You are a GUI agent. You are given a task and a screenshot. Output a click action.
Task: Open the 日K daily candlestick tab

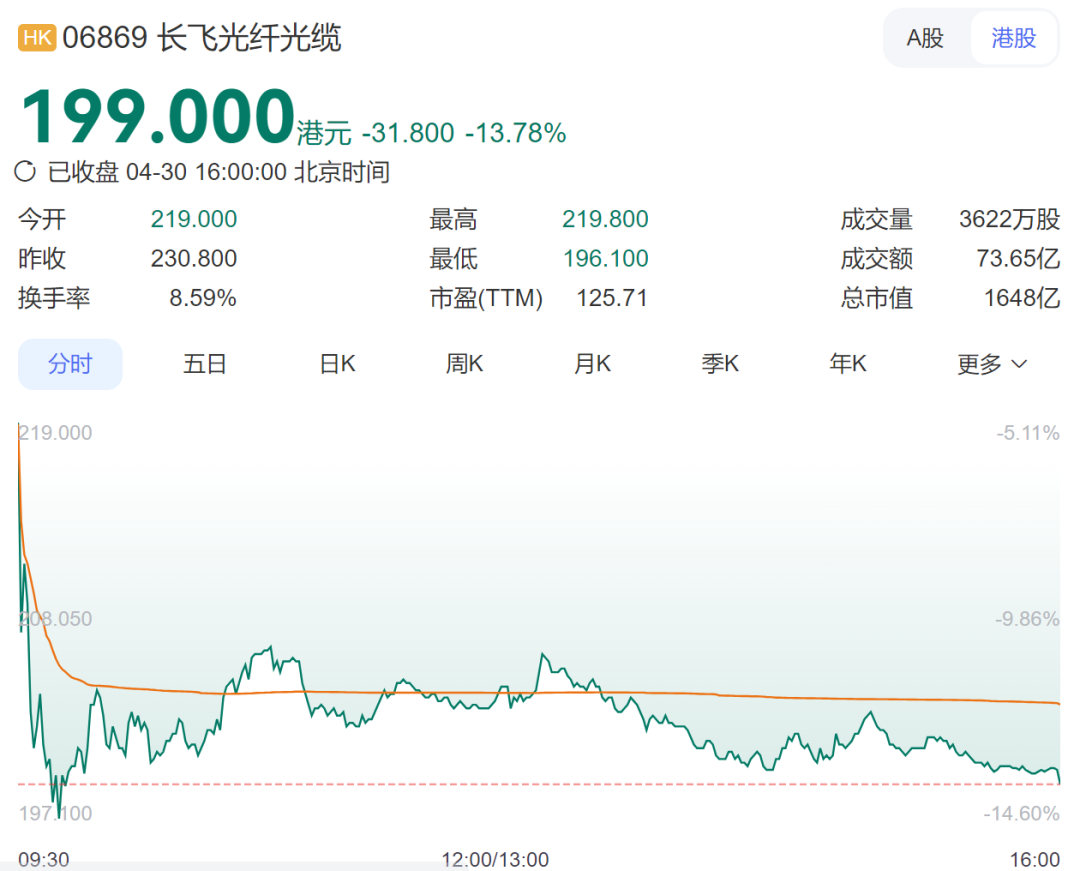pos(335,364)
